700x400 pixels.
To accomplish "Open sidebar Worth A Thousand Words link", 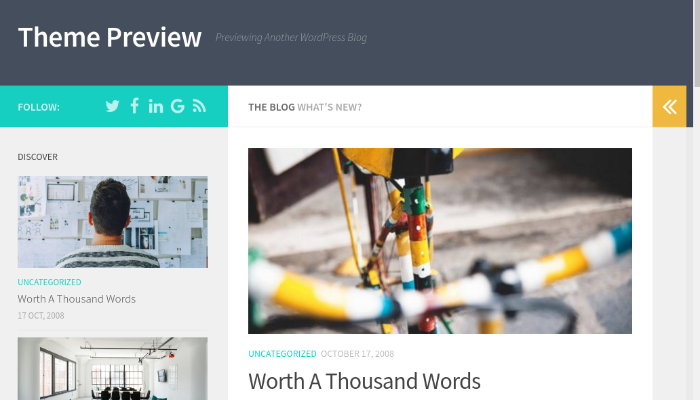I will [77, 299].
